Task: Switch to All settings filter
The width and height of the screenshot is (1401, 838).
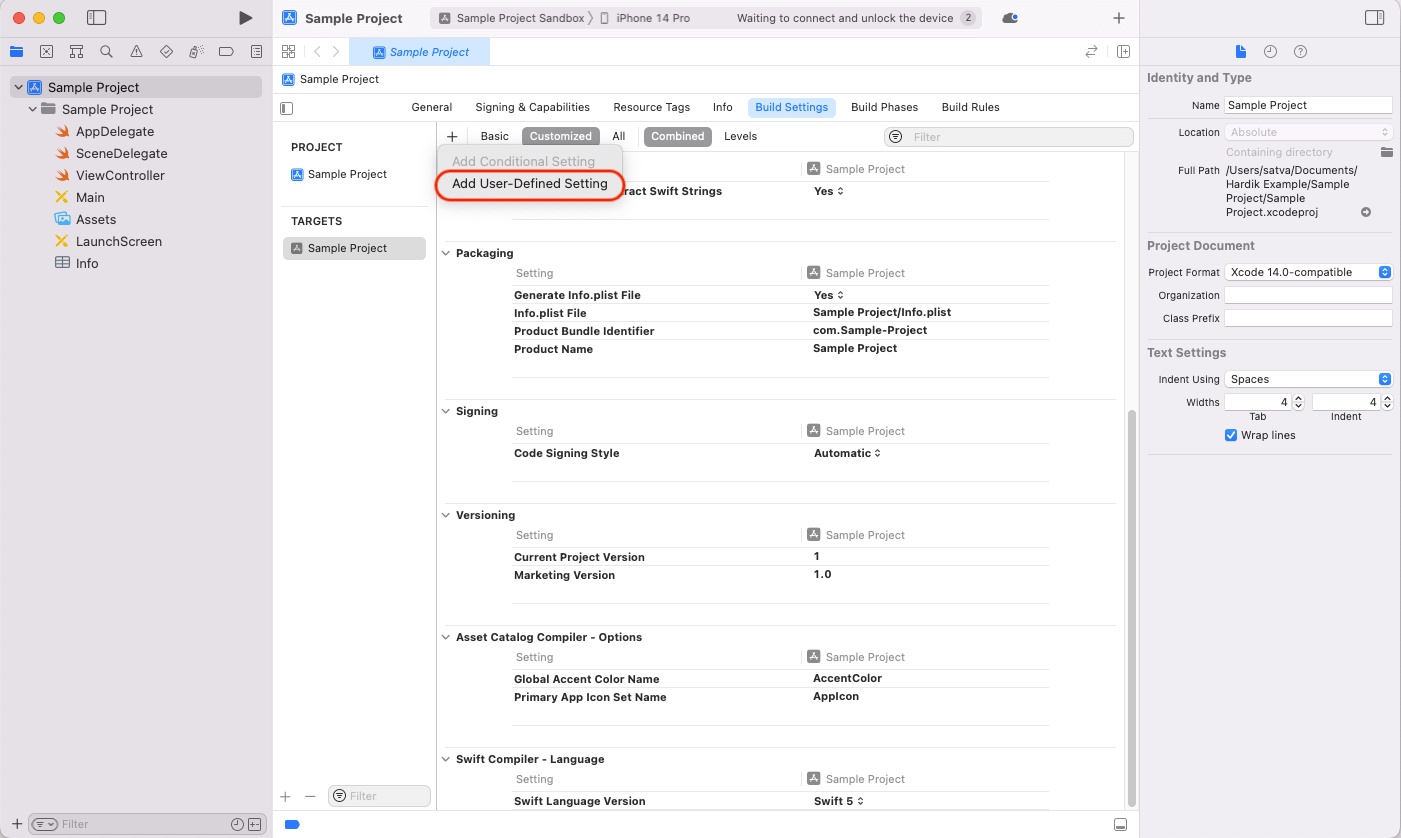Action: (619, 136)
